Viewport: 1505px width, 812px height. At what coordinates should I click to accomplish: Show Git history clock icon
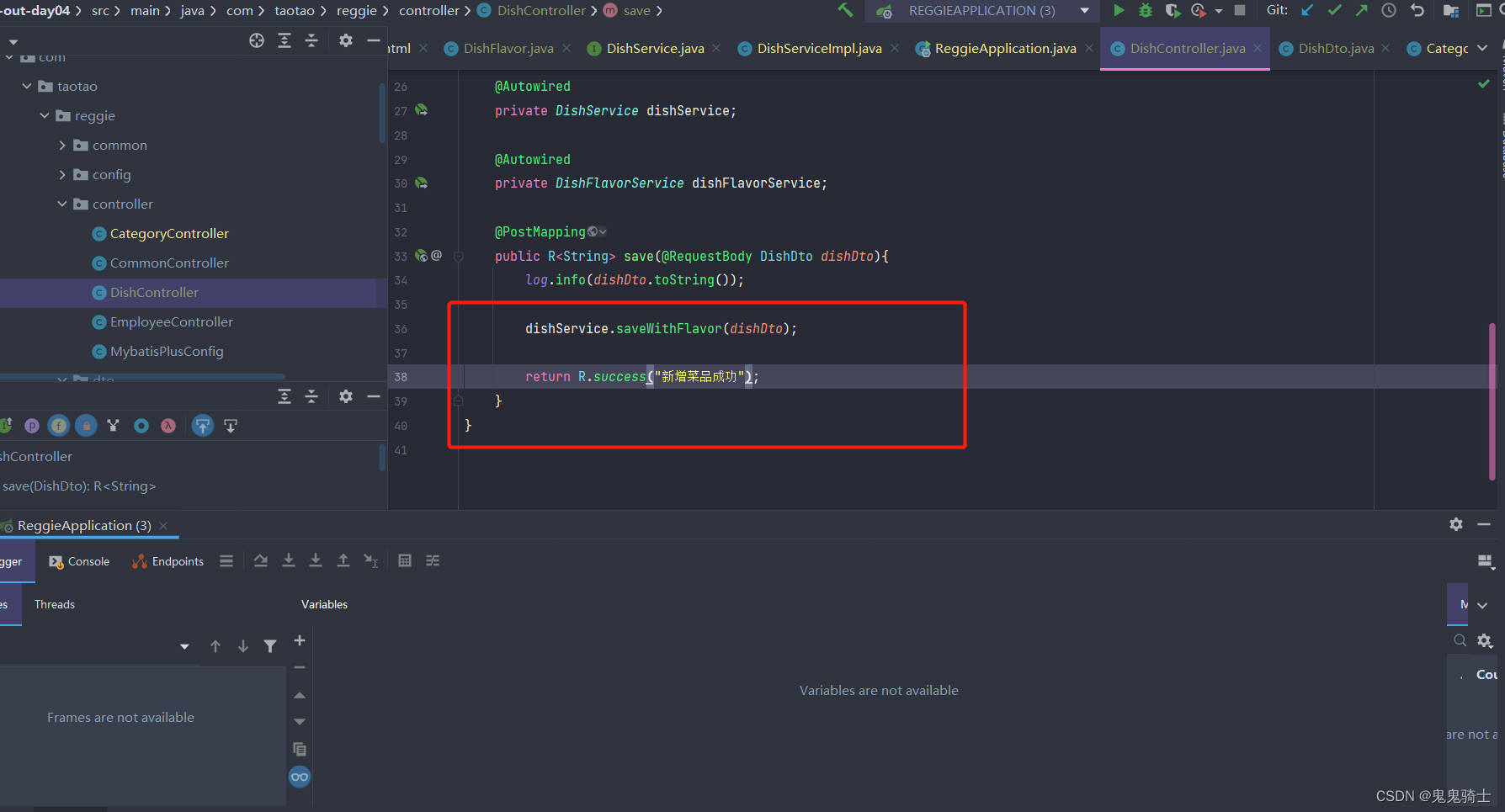(1389, 10)
